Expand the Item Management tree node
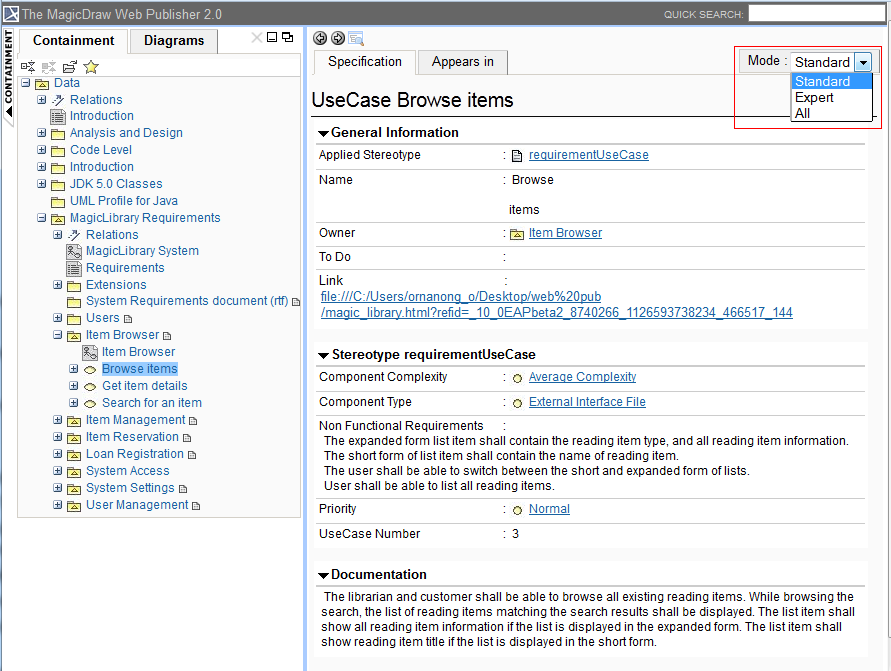The image size is (891, 671). [58, 420]
